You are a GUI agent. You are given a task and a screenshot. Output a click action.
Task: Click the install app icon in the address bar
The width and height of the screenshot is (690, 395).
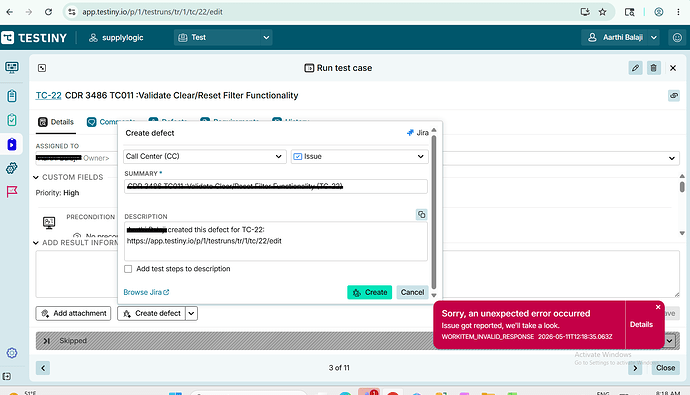pos(585,12)
